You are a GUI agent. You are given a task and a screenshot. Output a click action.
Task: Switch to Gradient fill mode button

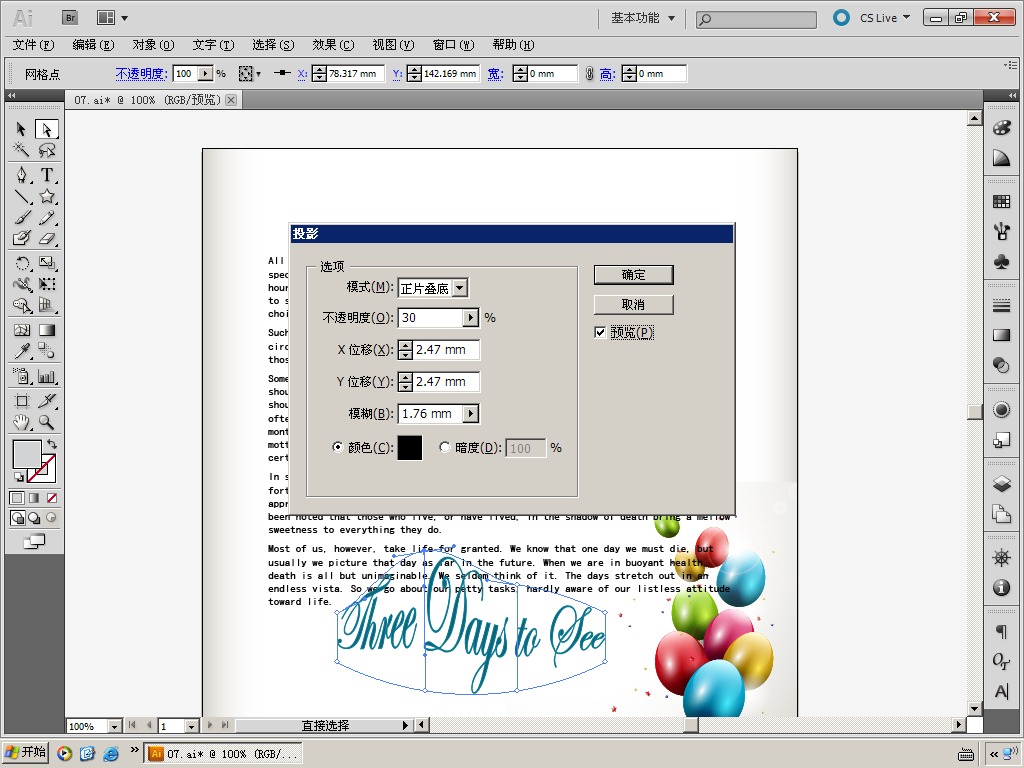(x=34, y=498)
